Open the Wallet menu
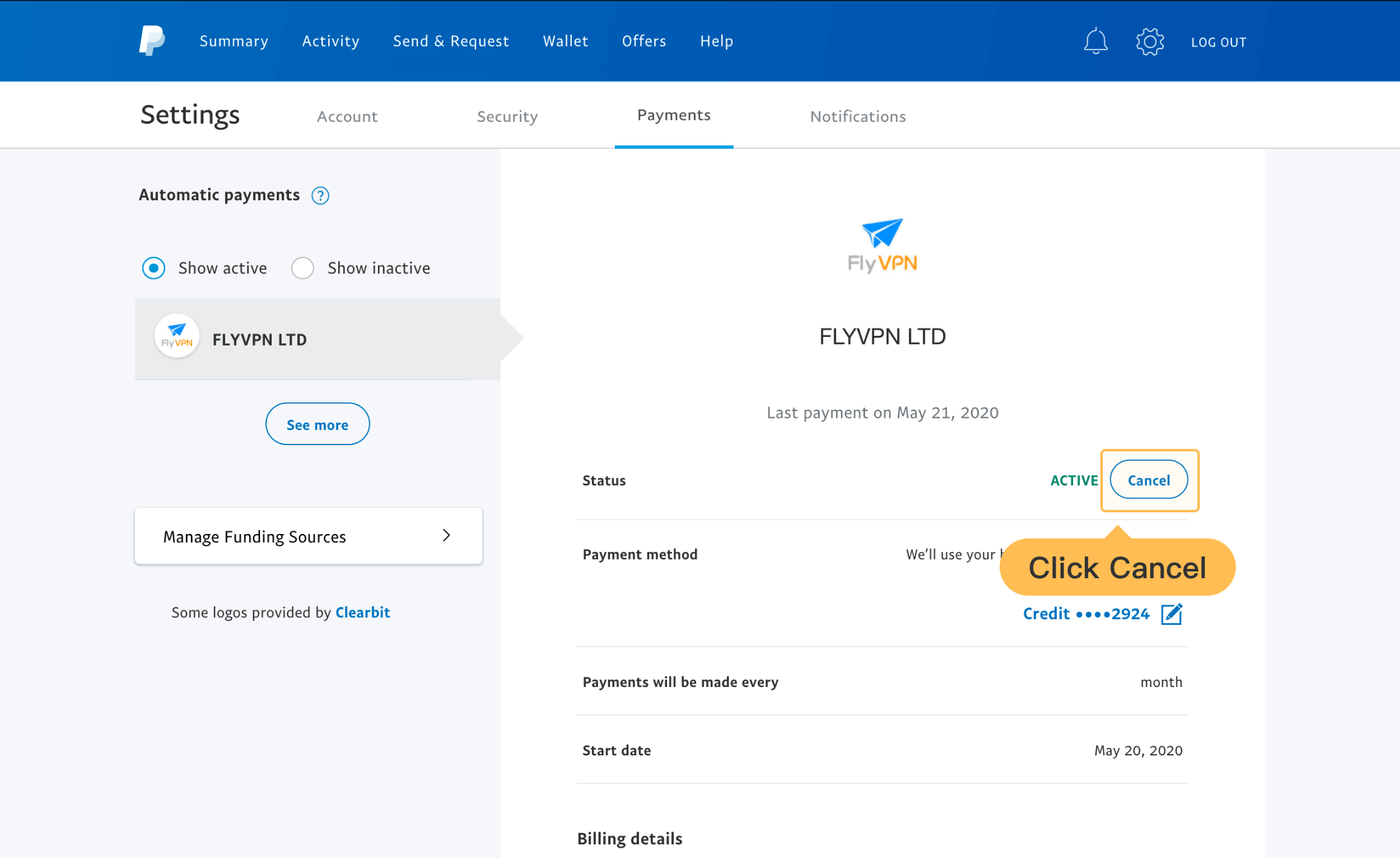 tap(565, 40)
